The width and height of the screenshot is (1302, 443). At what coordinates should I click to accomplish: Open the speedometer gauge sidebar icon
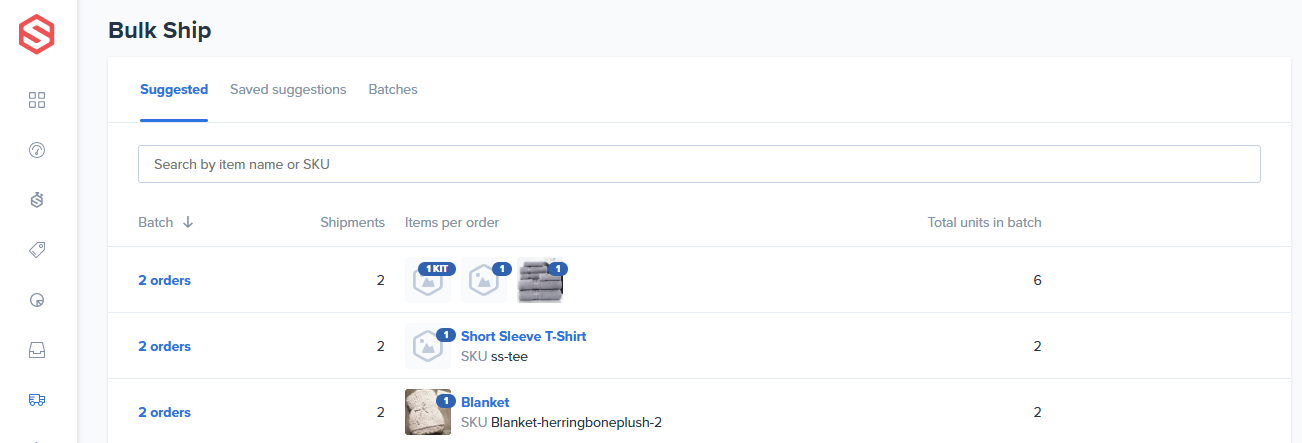pyautogui.click(x=37, y=150)
